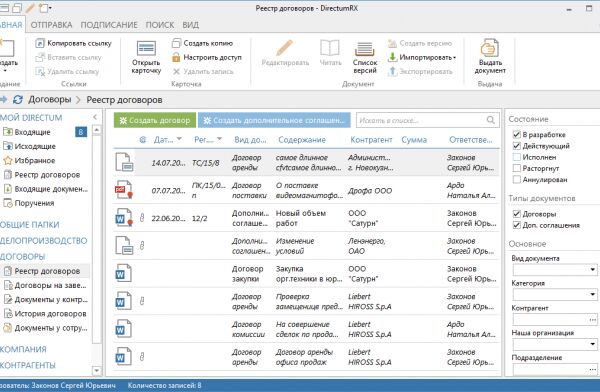Open Наша организация dropdown
600x392 pixels.
[x=593, y=344]
